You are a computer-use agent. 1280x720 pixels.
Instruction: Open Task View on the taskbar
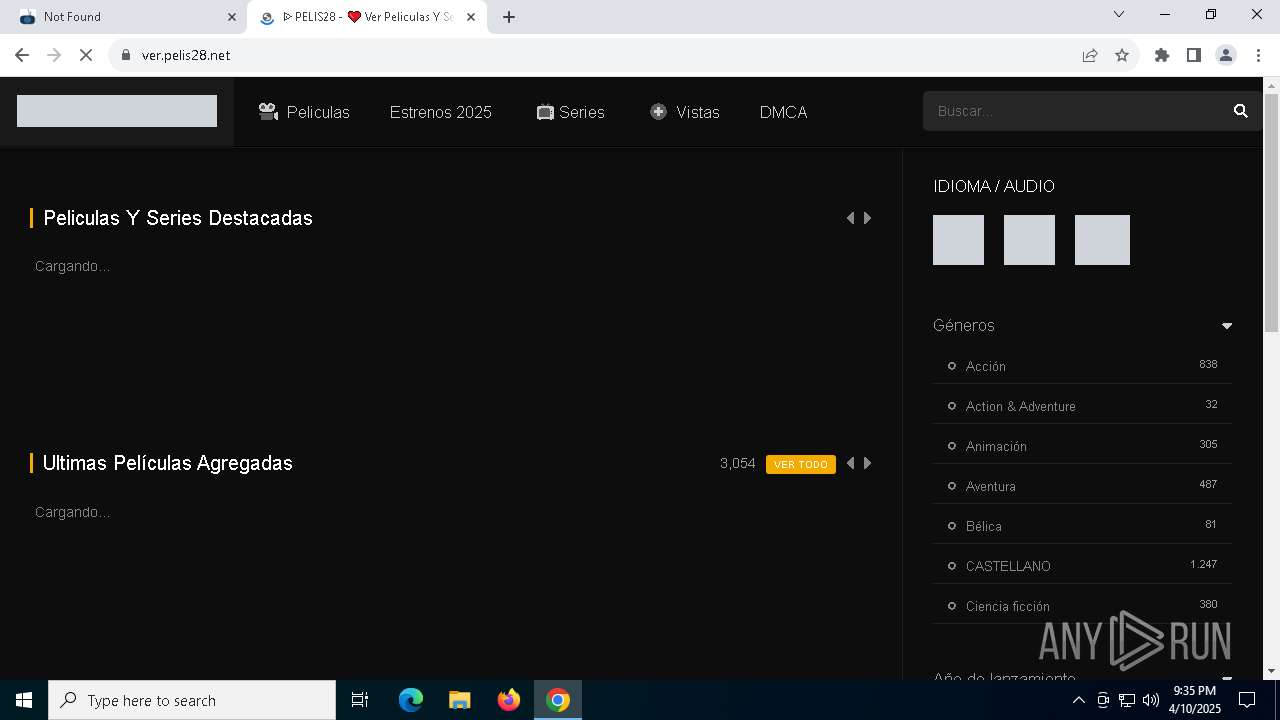click(360, 700)
